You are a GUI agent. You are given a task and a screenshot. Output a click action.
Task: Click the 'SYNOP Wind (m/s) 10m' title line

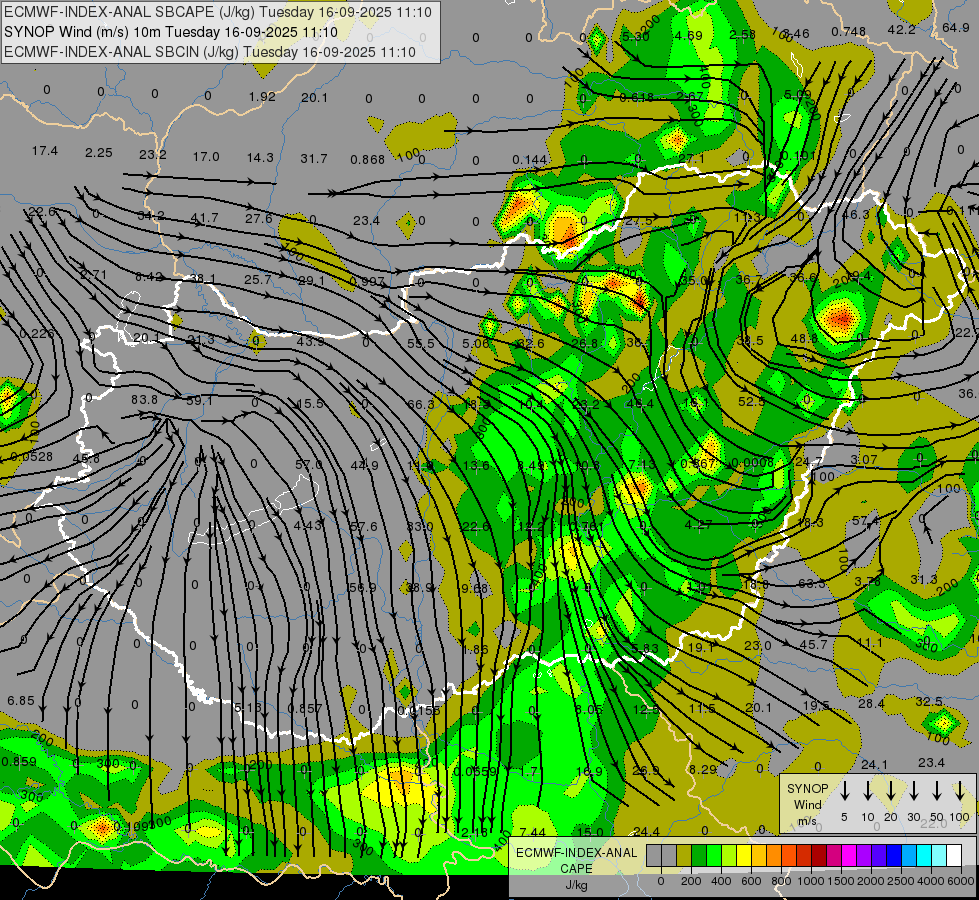pos(170,32)
